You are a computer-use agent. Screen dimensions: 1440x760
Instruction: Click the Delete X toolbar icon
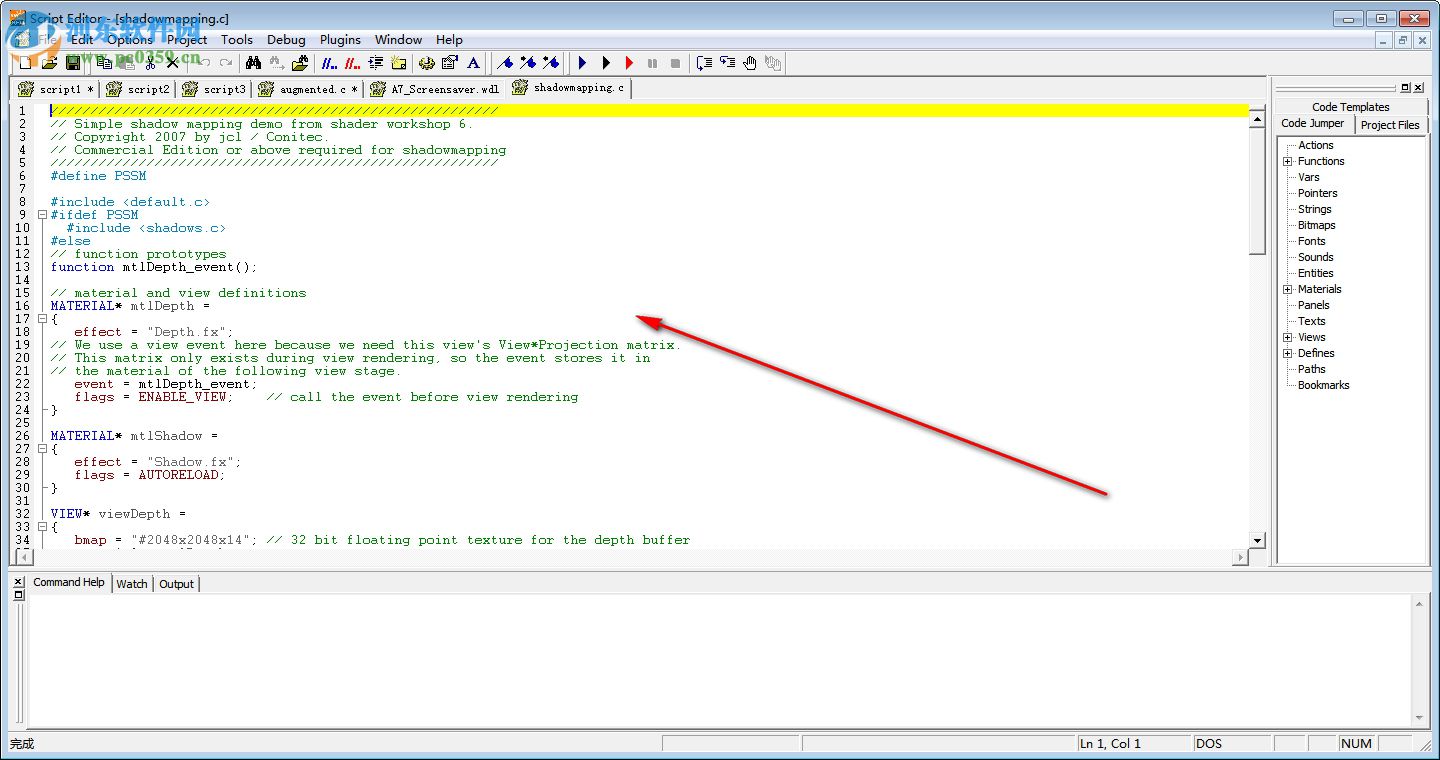pos(173,63)
